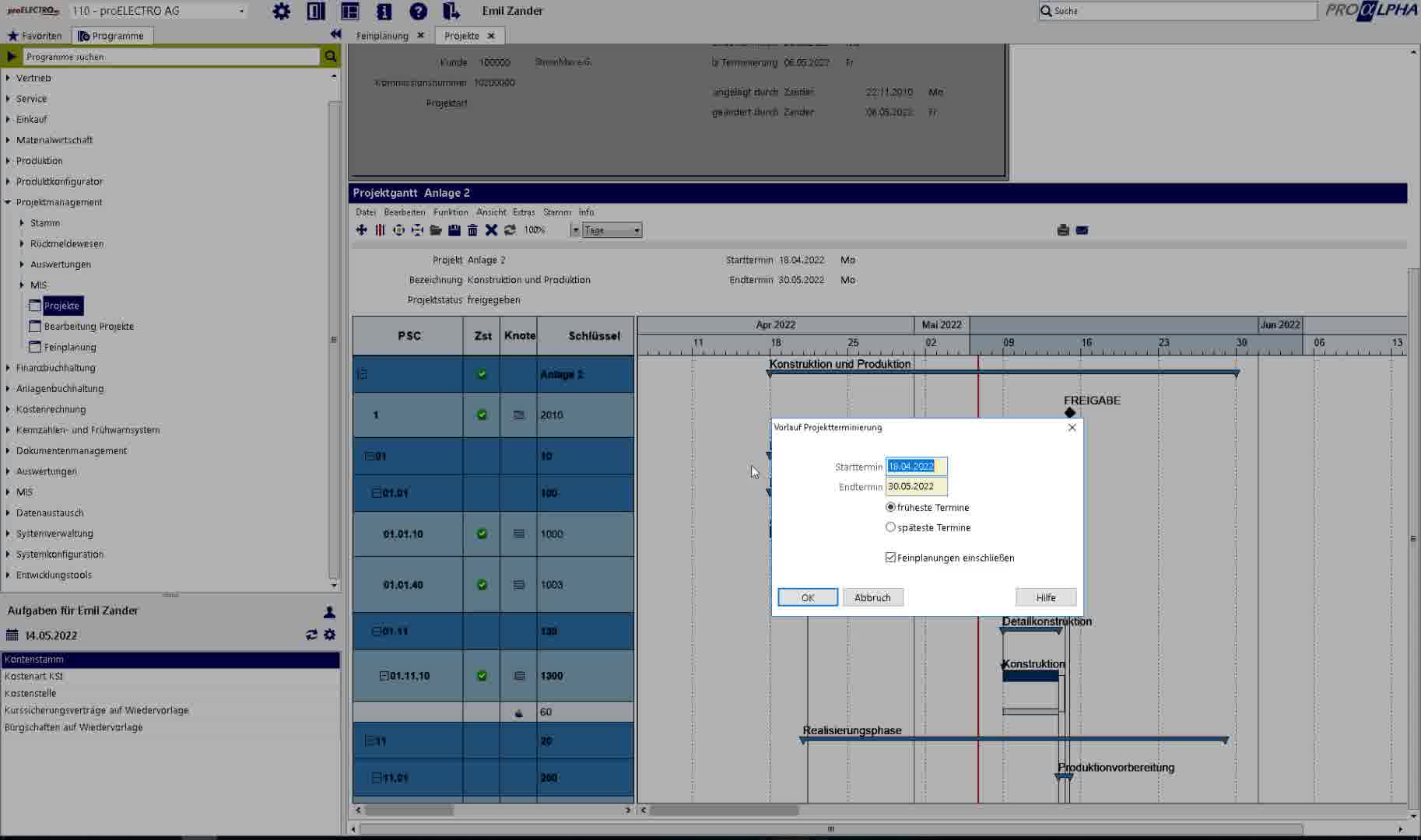
Task: Click the expand-all Gantt toolbar icon
Action: 398,230
